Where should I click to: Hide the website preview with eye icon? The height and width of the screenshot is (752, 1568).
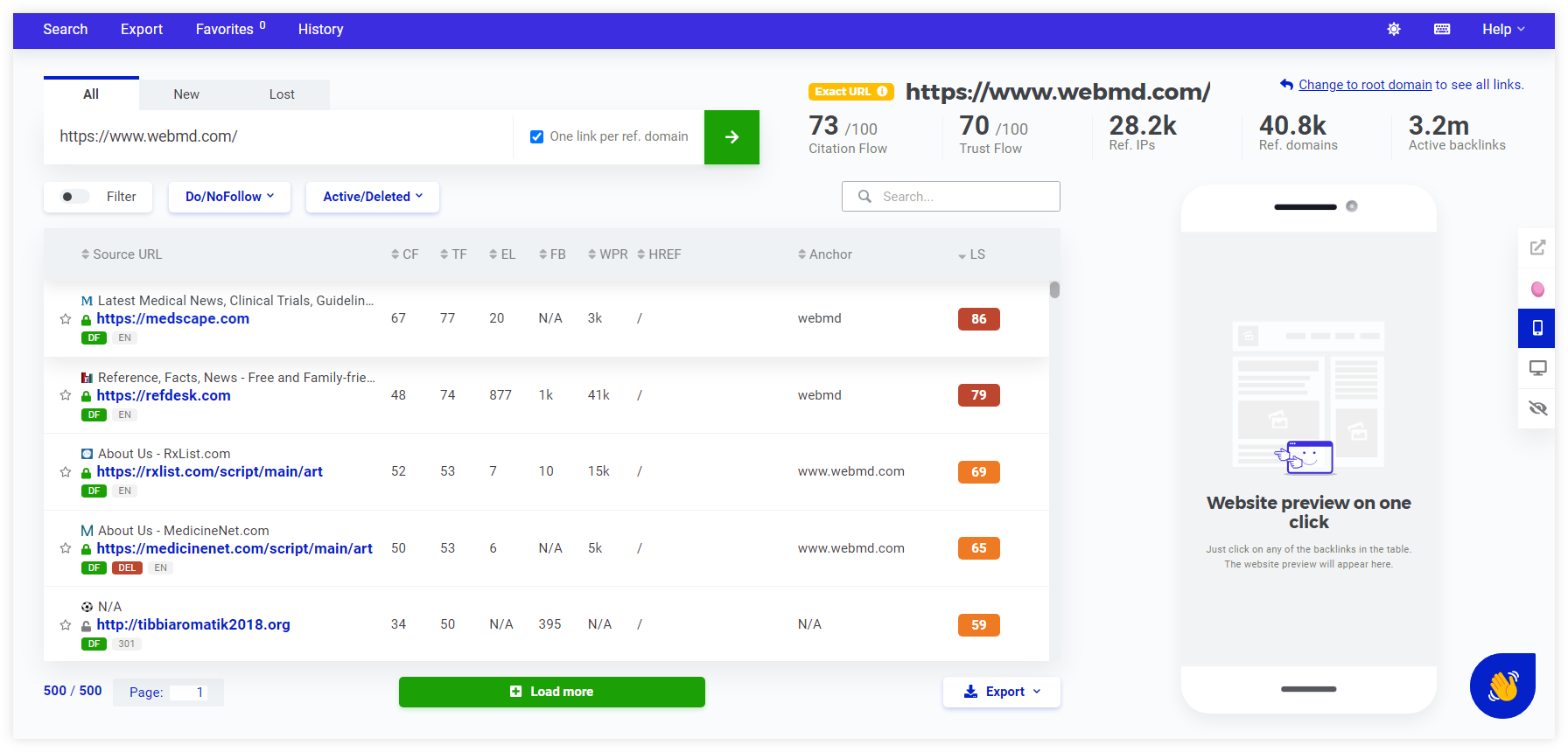(1537, 408)
